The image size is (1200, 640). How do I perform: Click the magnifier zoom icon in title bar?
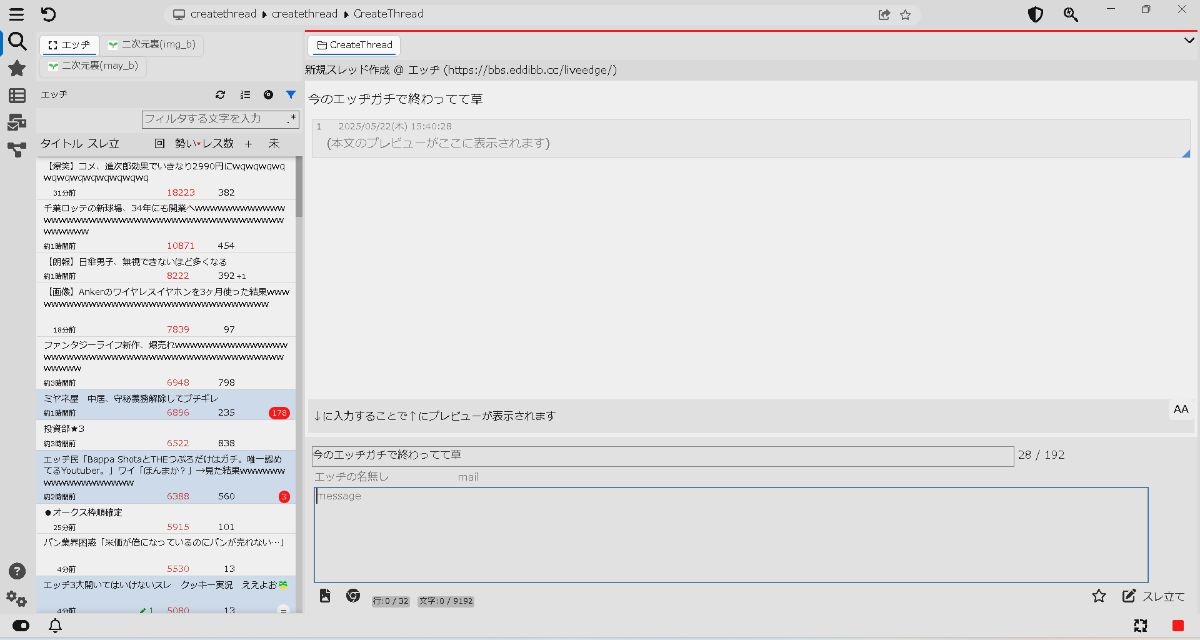click(1071, 14)
